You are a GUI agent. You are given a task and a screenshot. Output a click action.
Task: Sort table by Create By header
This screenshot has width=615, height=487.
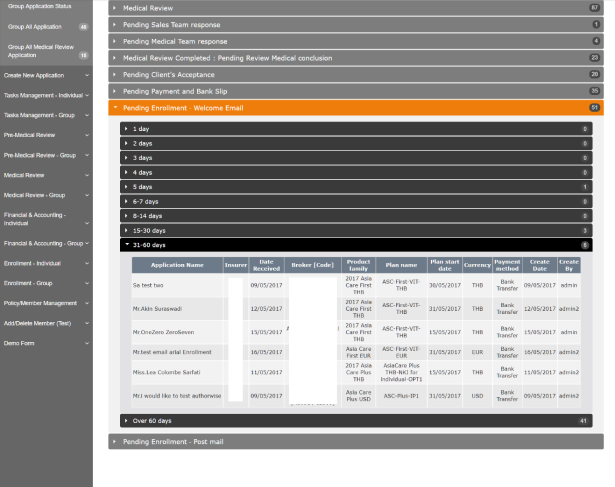pyautogui.click(x=569, y=265)
